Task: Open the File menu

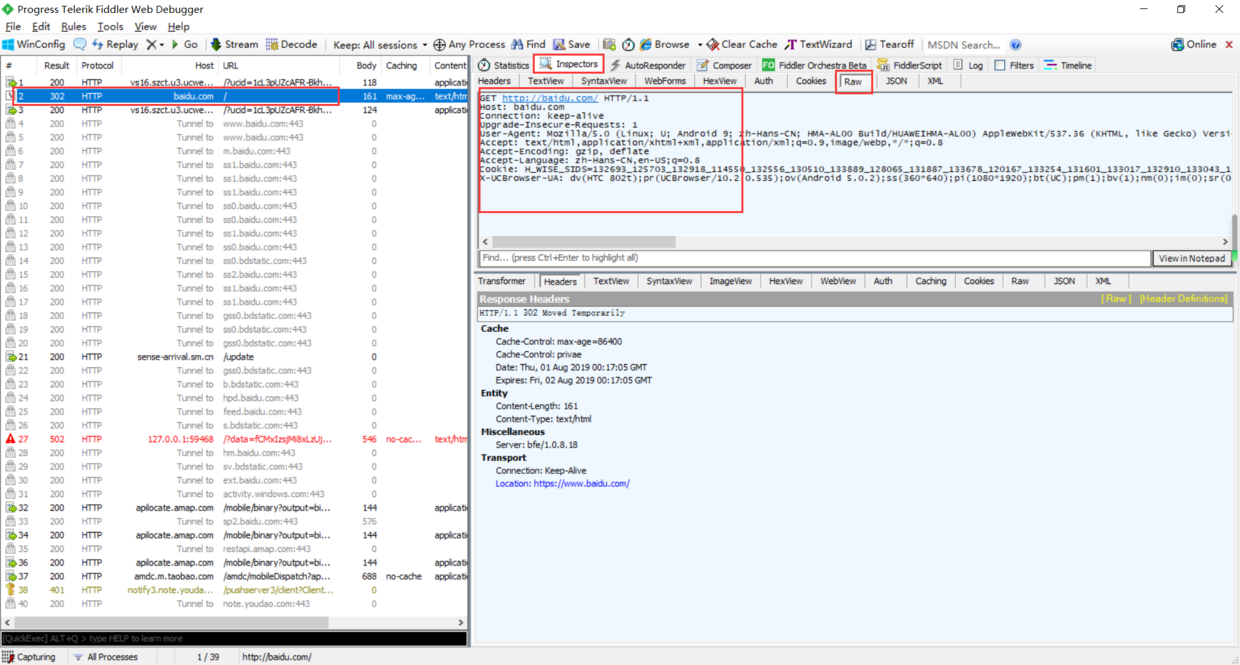Action: click(13, 27)
